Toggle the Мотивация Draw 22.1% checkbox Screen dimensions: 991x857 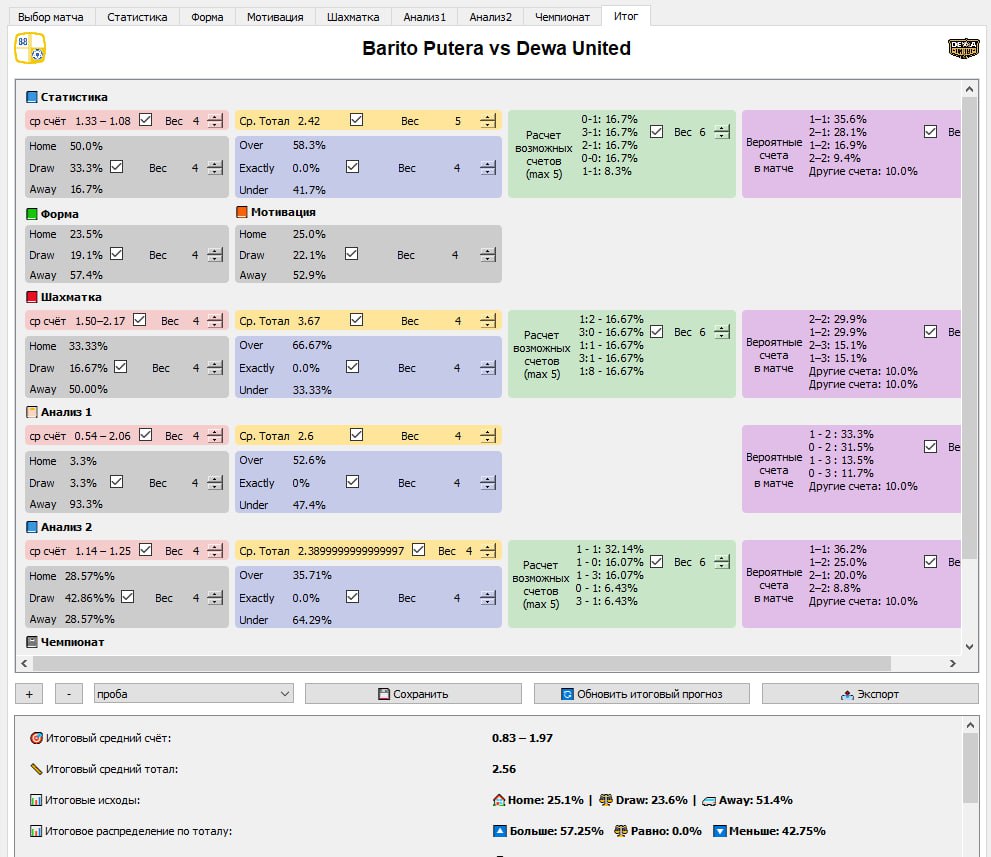point(351,253)
